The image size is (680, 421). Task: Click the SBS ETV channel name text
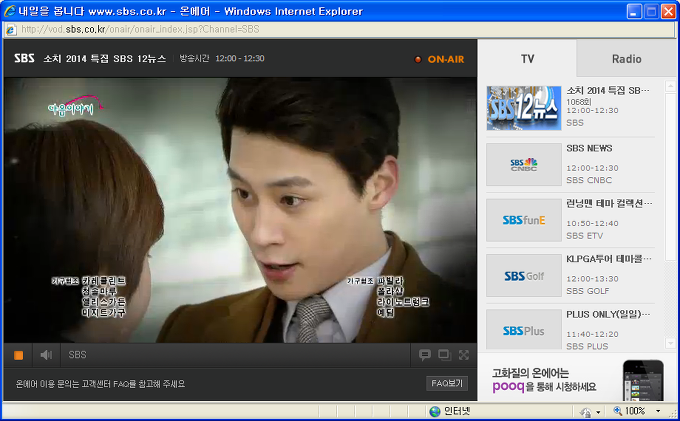(585, 235)
